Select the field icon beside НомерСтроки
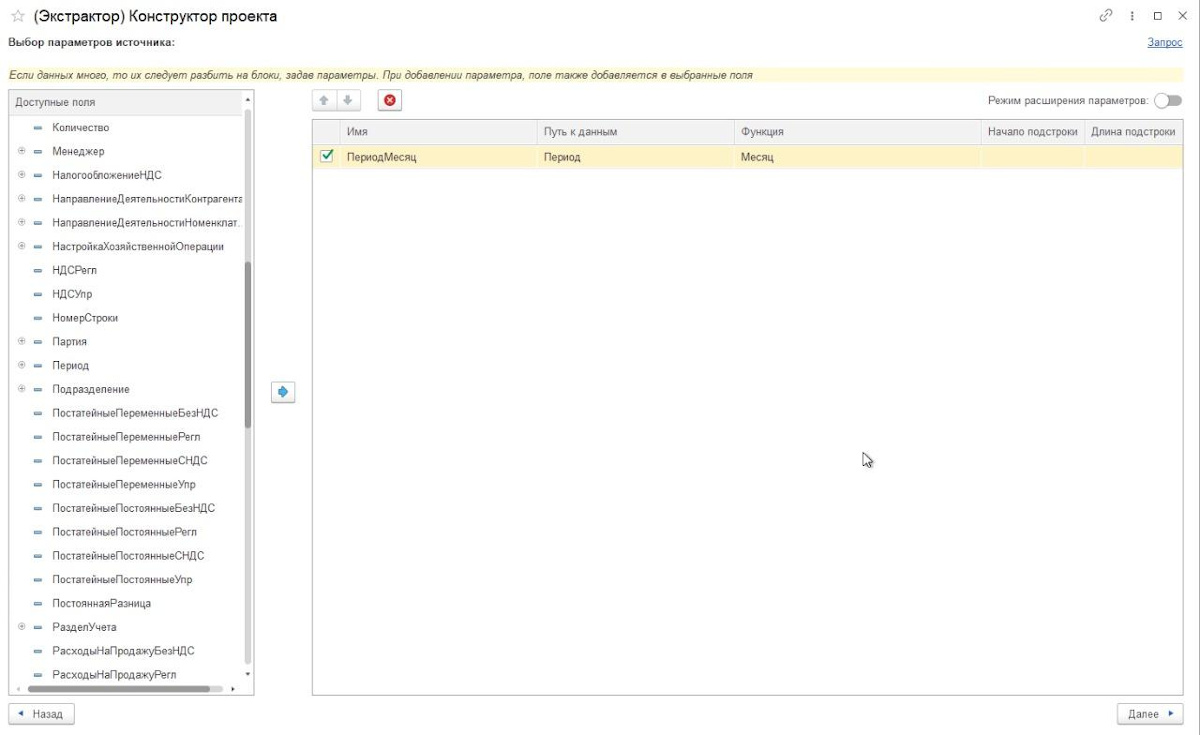Image resolution: width=1200 pixels, height=735 pixels. pyautogui.click(x=39, y=318)
